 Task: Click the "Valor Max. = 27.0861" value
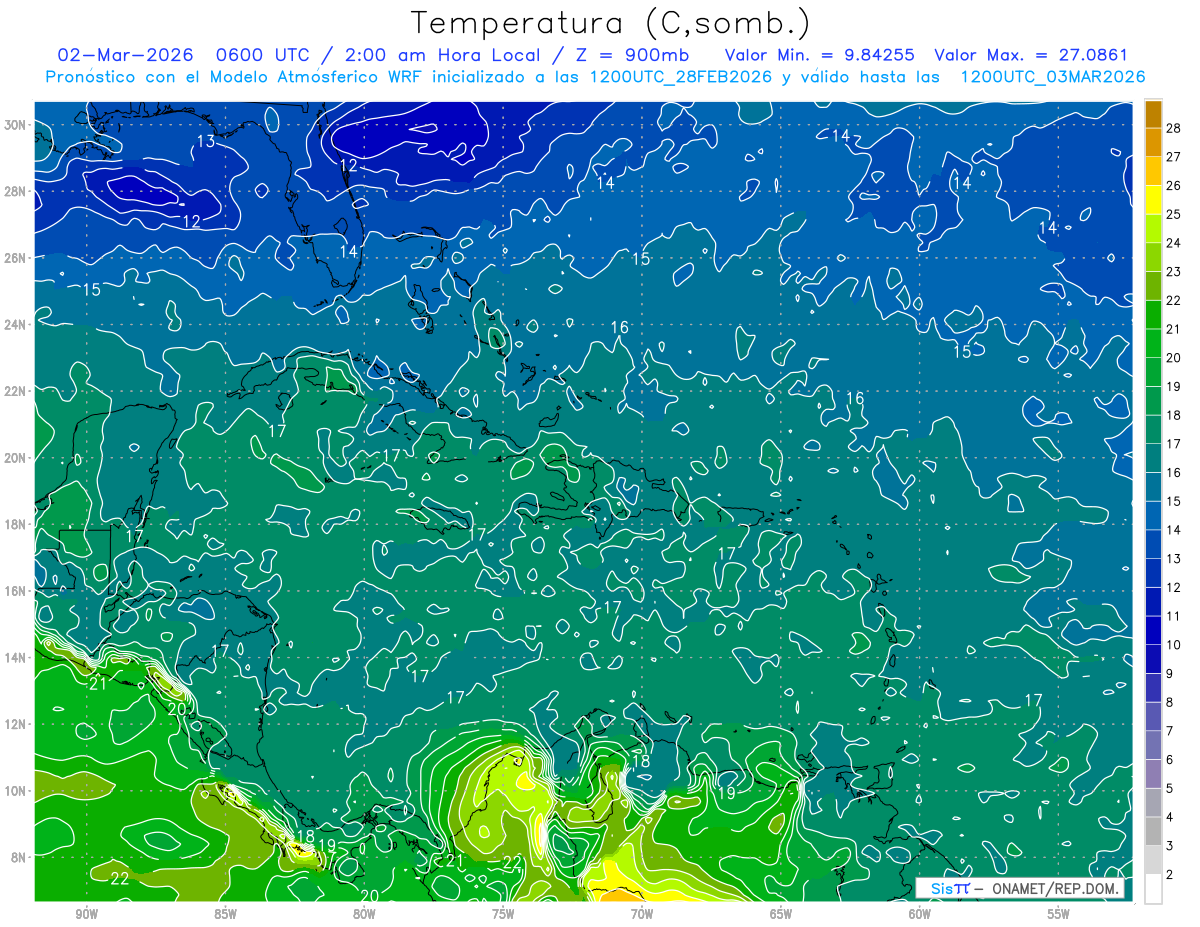(x=1030, y=55)
